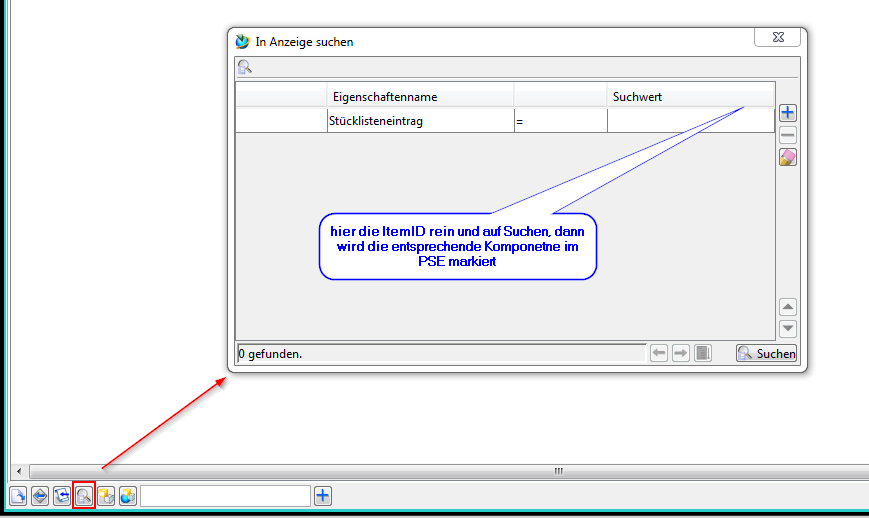Open the In Anzeige suchen search icon

pyautogui.click(x=84, y=496)
